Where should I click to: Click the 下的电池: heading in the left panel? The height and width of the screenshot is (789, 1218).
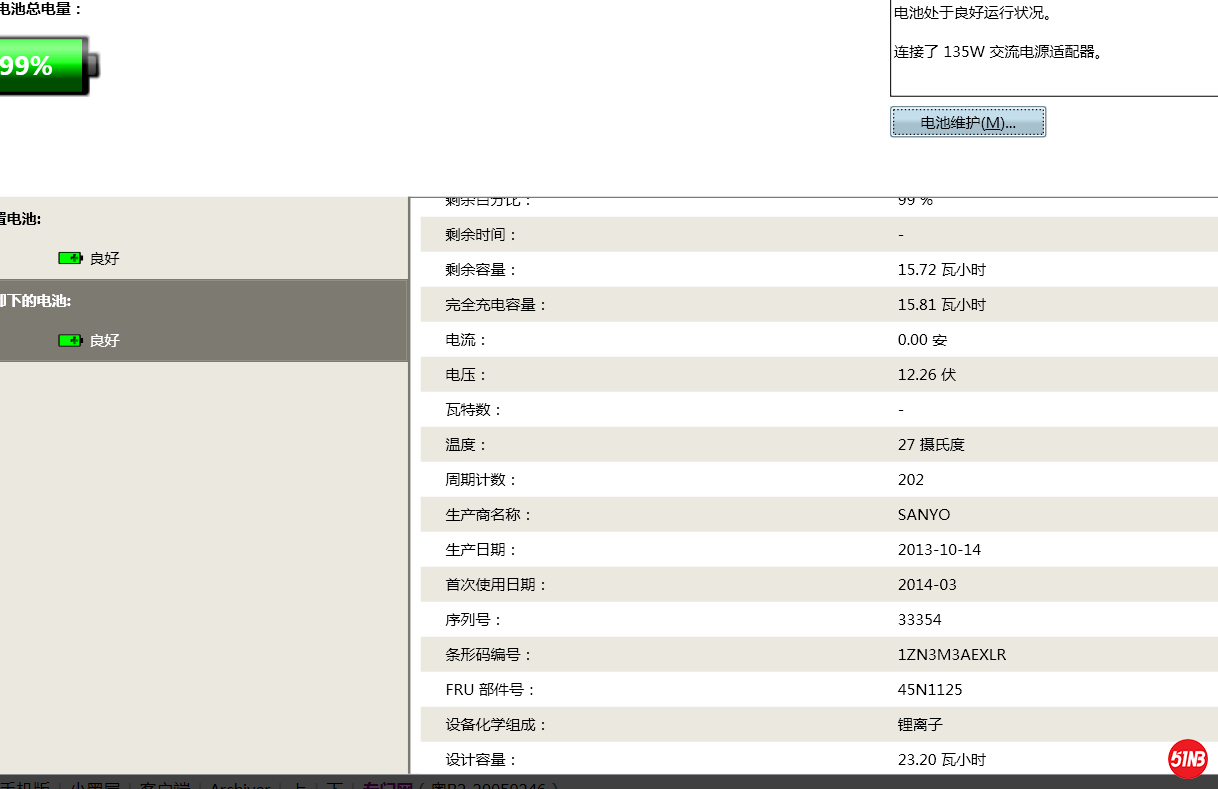click(36, 300)
